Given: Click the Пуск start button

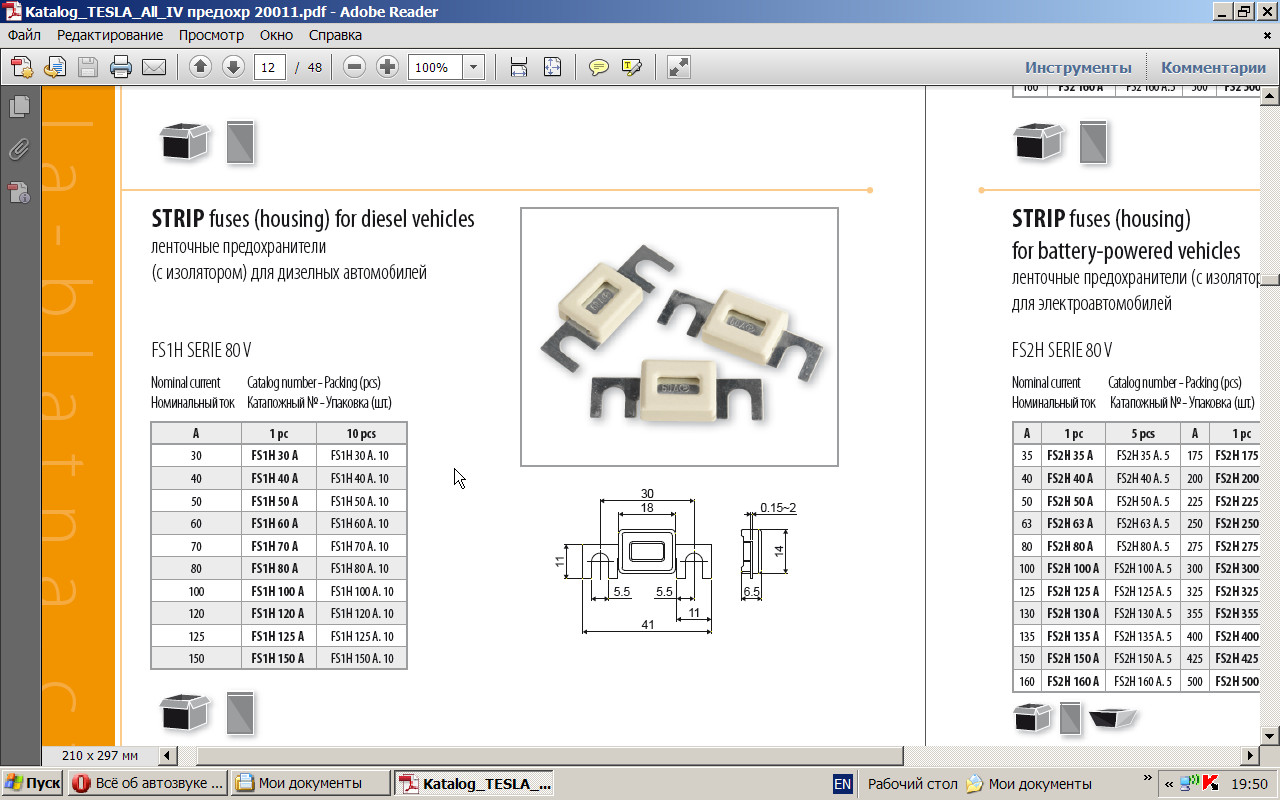Looking at the screenshot, I should 32,783.
